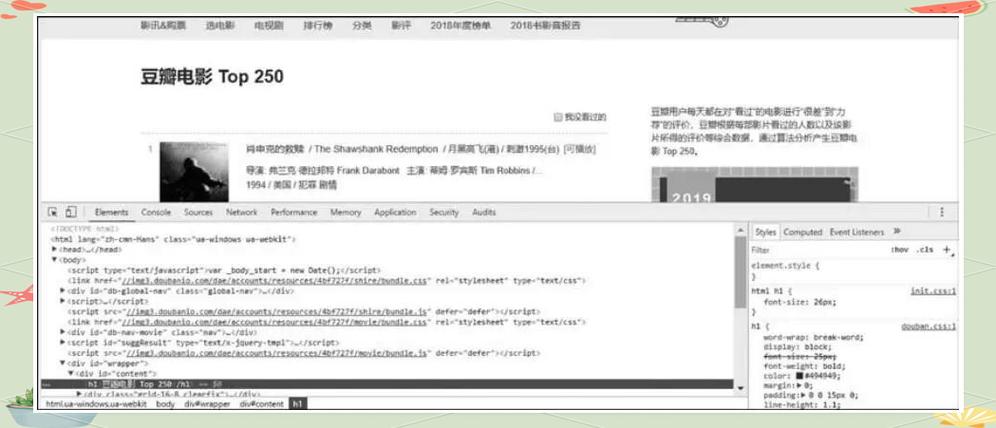This screenshot has width=996, height=428.
Task: Expand the collapsed script node
Action: pyautogui.click(x=62, y=301)
